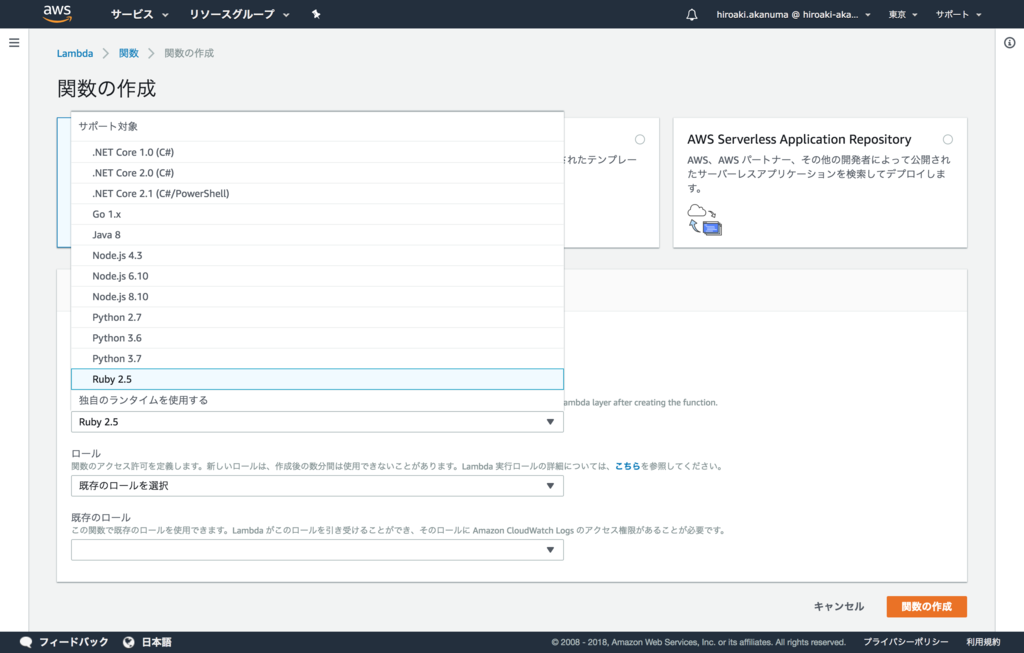Click the feedback speech bubble icon
1024x653 pixels.
(26, 642)
